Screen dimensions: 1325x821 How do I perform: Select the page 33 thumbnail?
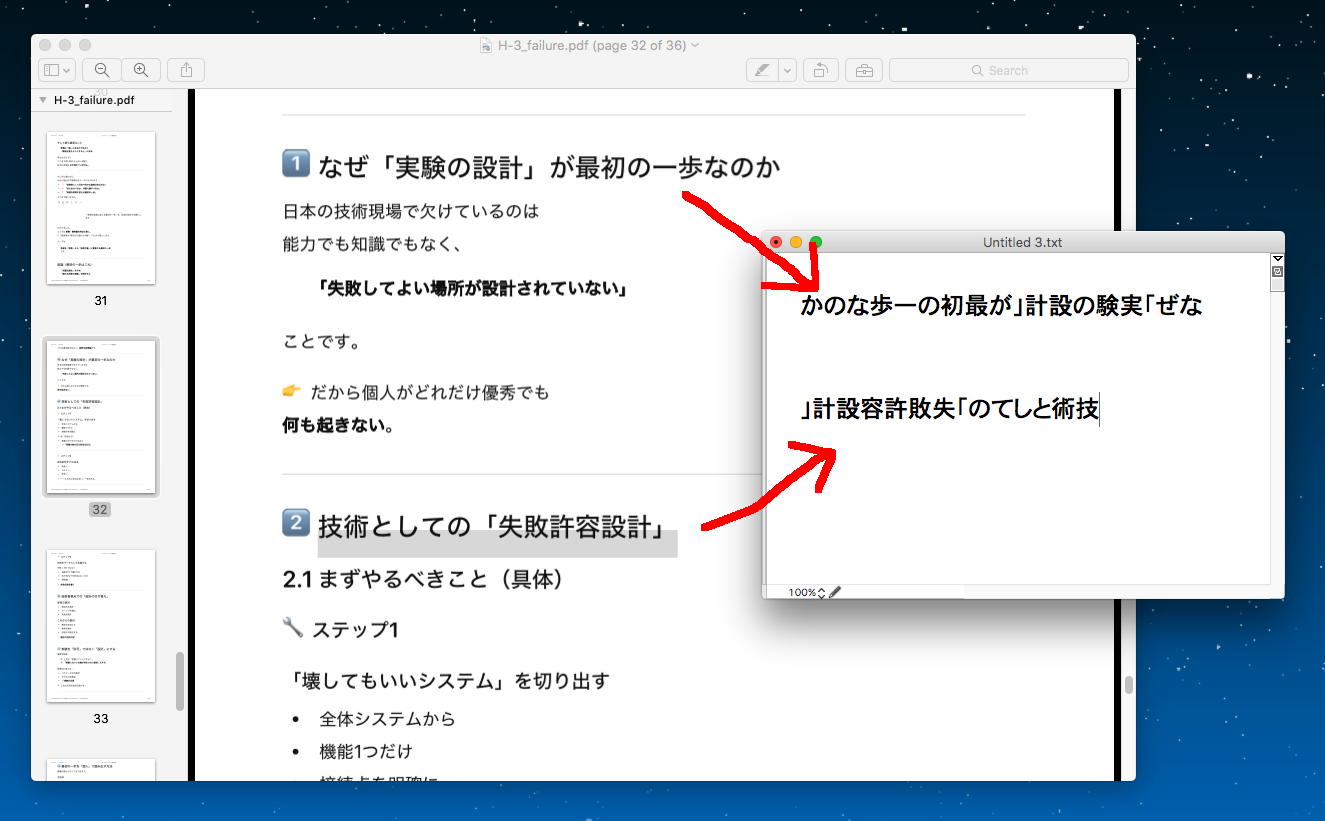tap(101, 625)
